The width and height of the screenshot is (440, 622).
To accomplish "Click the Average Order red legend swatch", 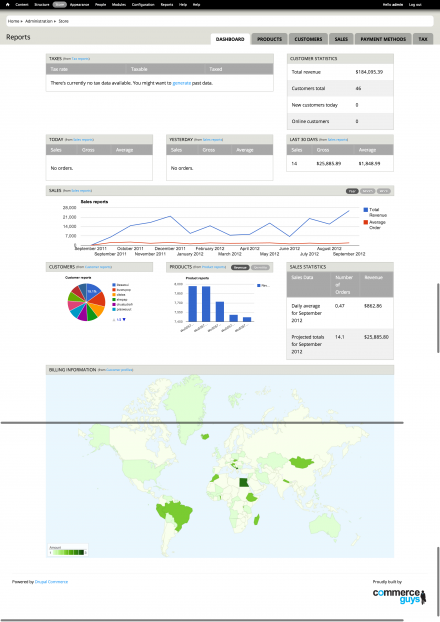I will point(365,223).
